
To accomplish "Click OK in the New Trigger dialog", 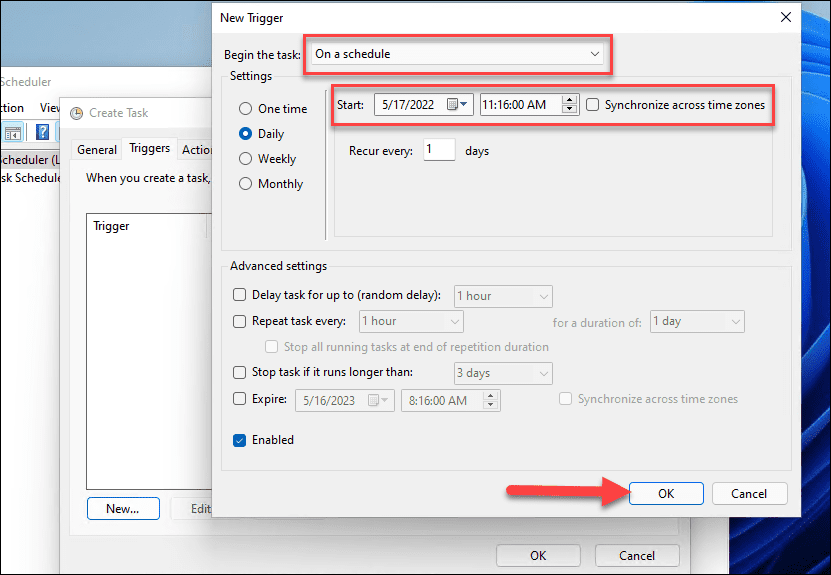I will (x=667, y=493).
